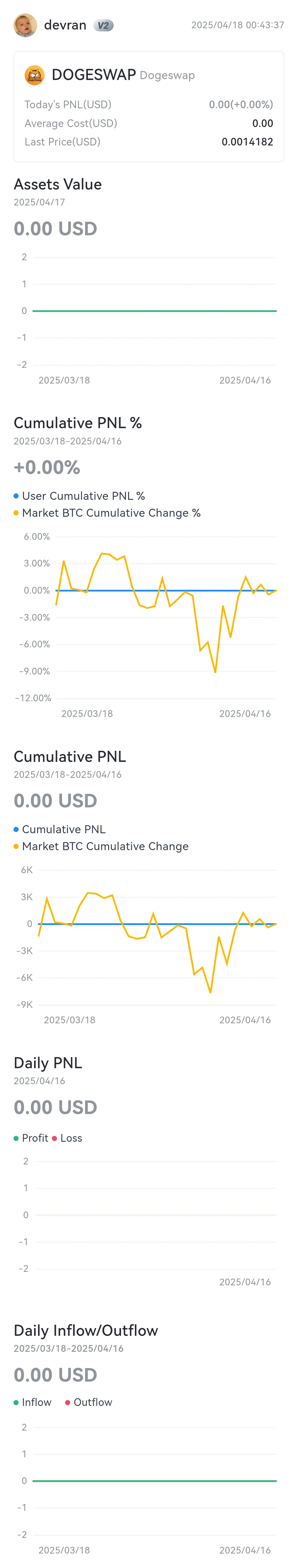Click the lowest dip of Cumulative PNL % chart
Screen dimensions: 298x1568
pyautogui.click(x=215, y=671)
